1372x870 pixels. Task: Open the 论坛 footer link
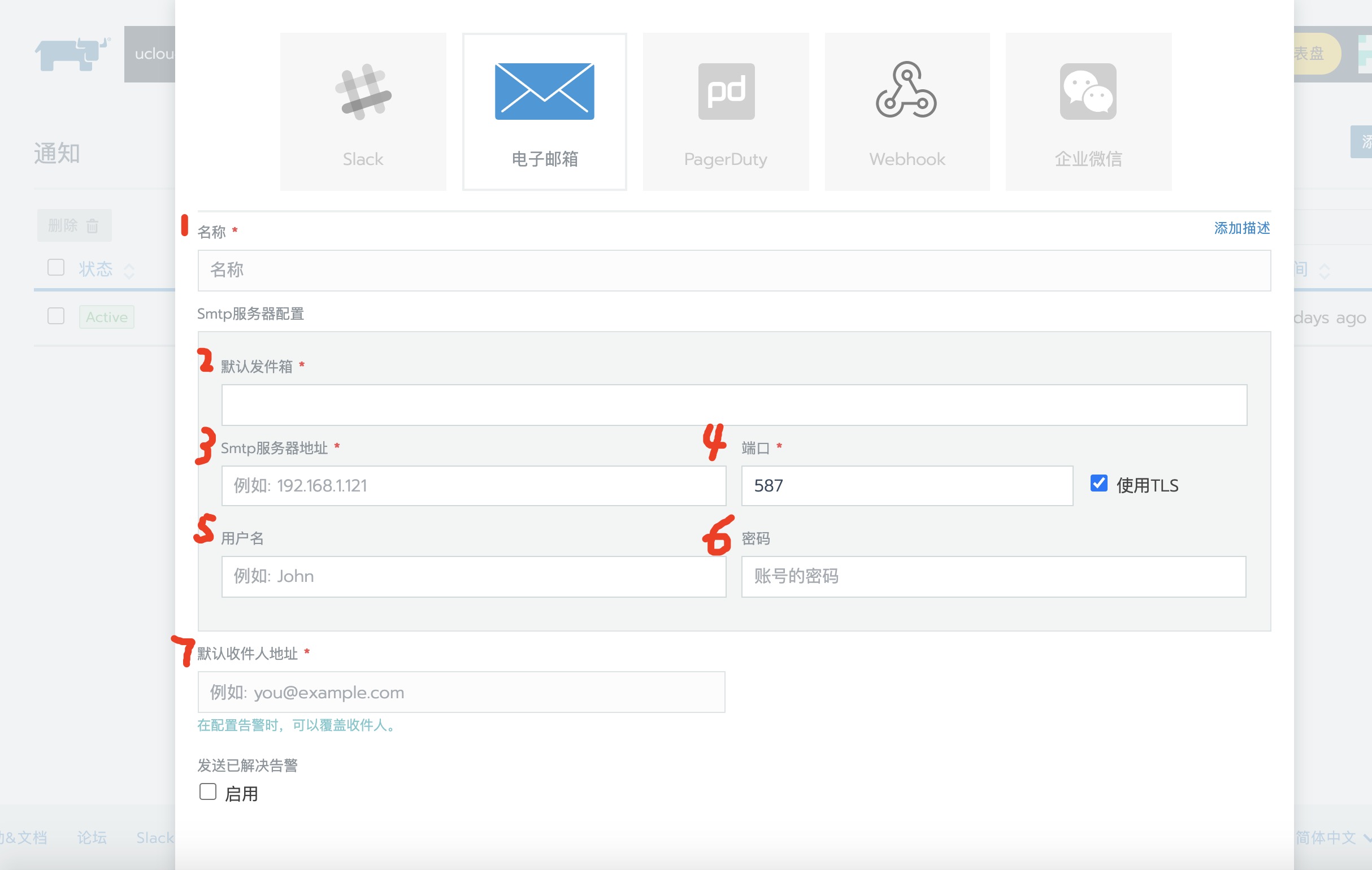(92, 838)
